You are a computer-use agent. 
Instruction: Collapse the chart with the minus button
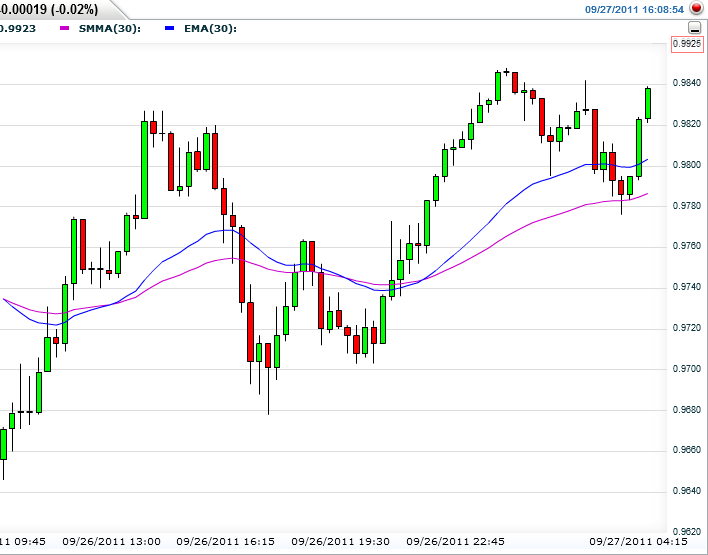pyautogui.click(x=696, y=27)
